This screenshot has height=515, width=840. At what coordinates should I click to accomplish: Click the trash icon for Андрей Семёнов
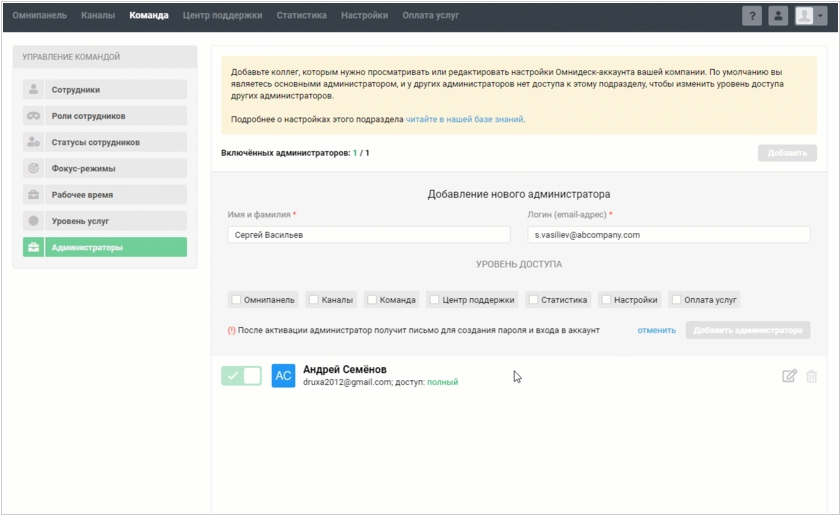(x=811, y=376)
